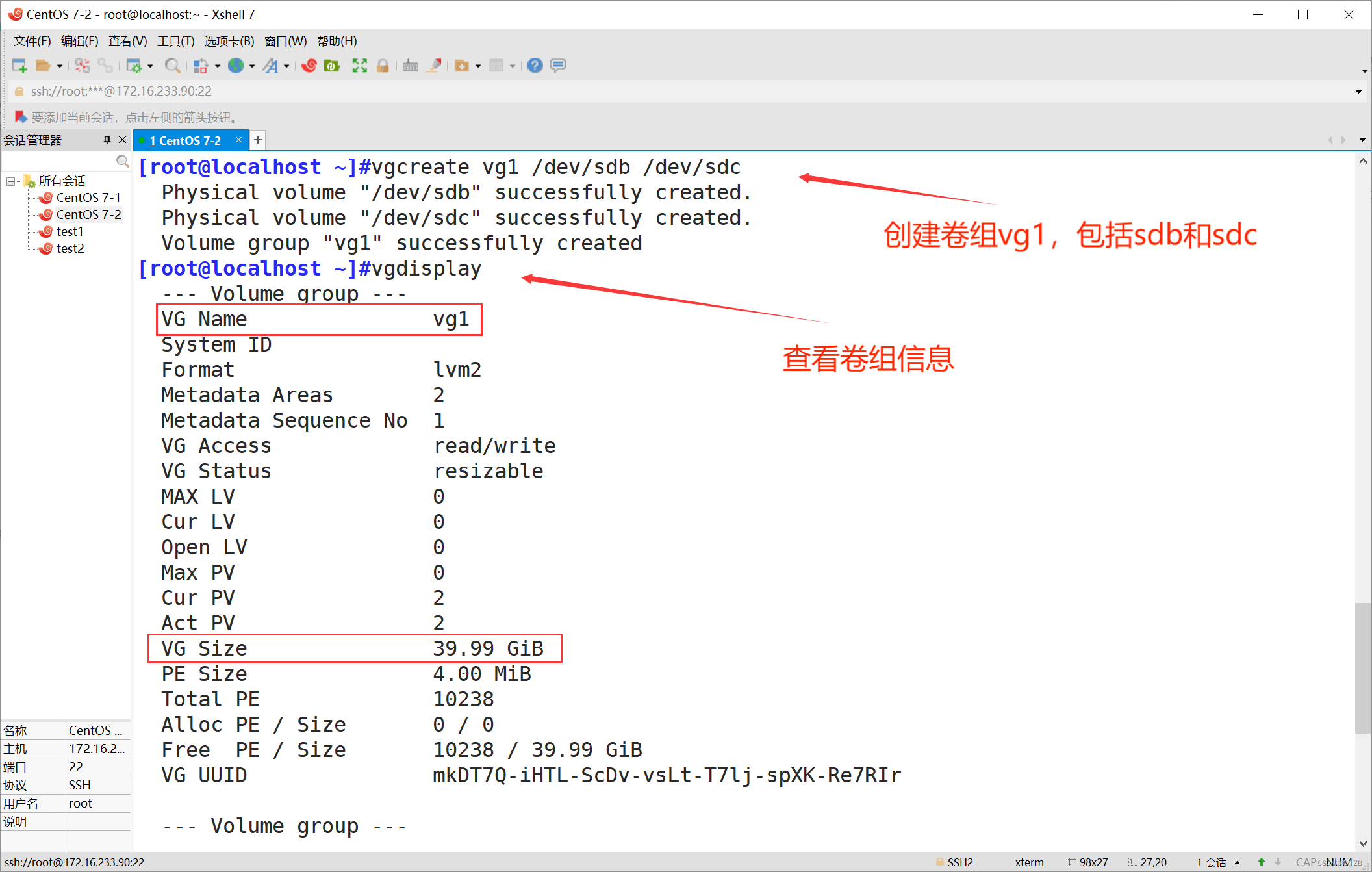
Task: Pin the session manager panel
Action: click(x=108, y=140)
